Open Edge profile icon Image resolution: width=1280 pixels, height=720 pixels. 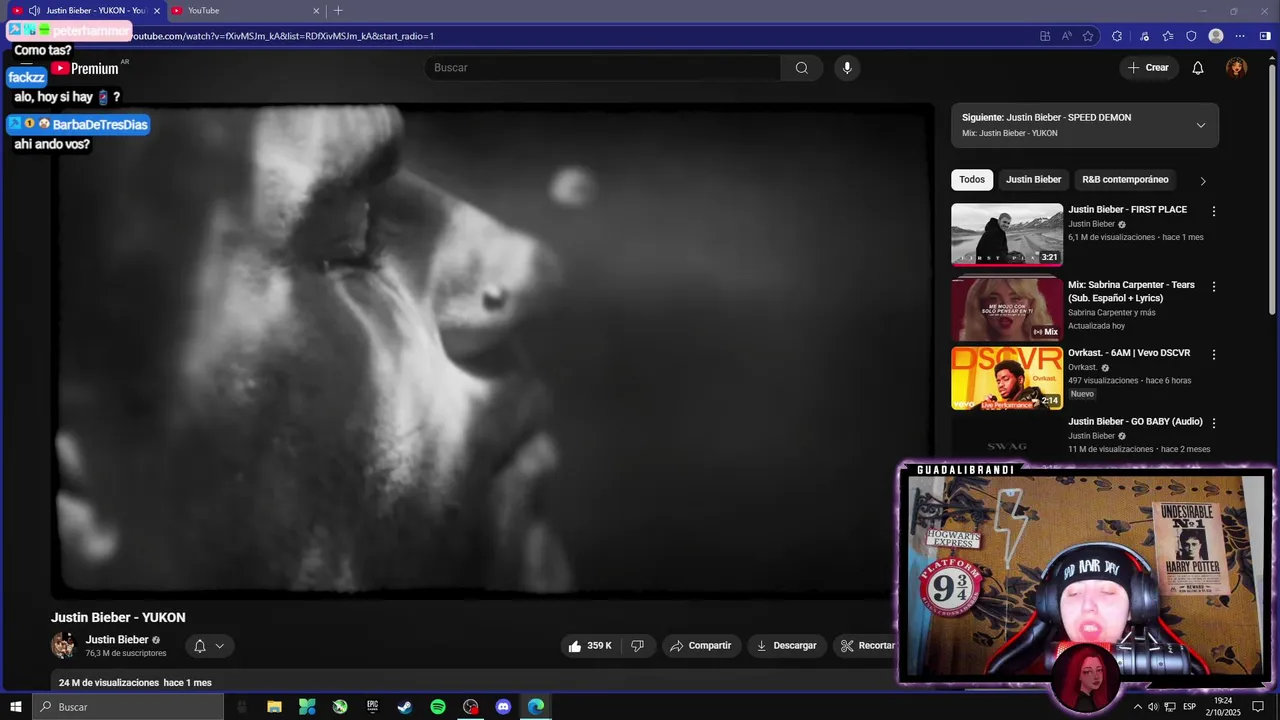(1216, 36)
